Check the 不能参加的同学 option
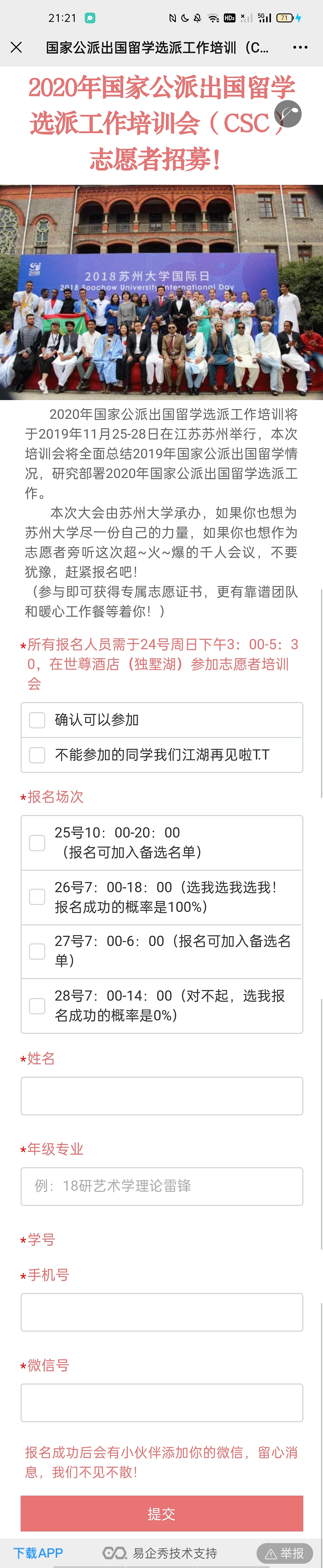The height and width of the screenshot is (1568, 323). [37, 755]
